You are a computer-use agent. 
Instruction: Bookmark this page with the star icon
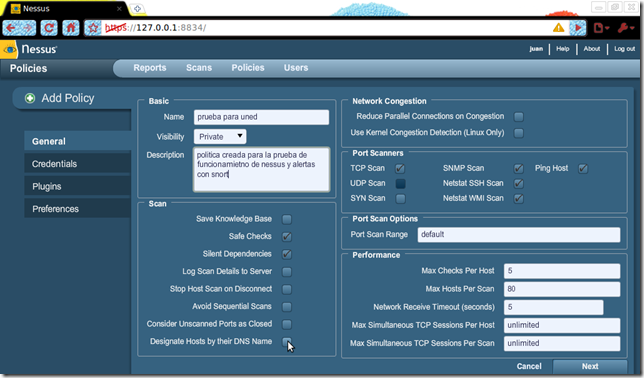coord(93,28)
